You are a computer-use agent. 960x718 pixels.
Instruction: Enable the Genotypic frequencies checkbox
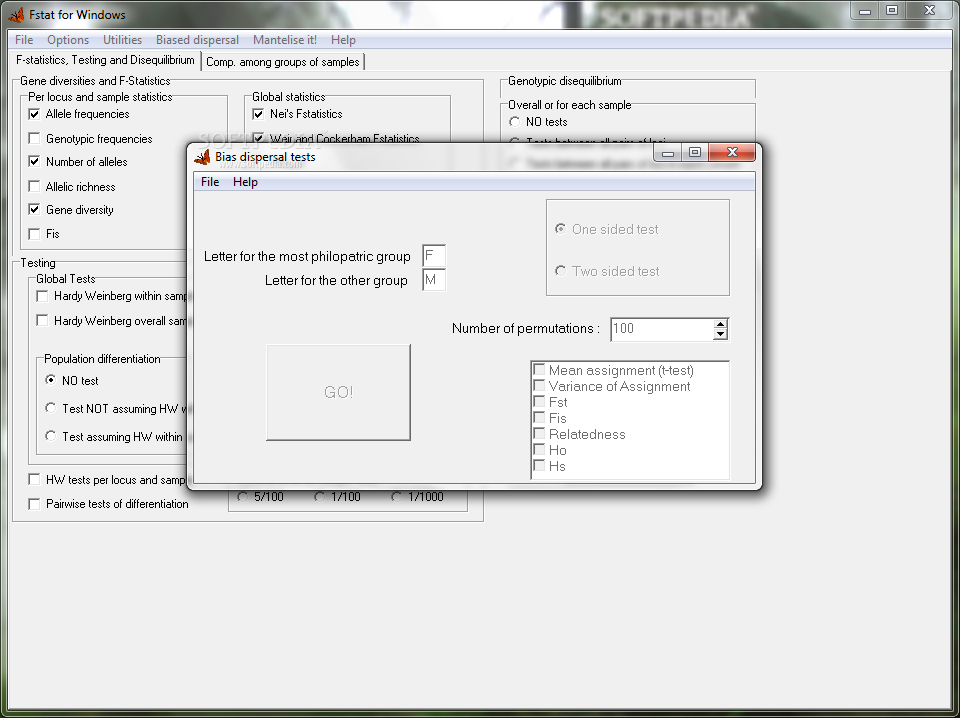pos(34,139)
